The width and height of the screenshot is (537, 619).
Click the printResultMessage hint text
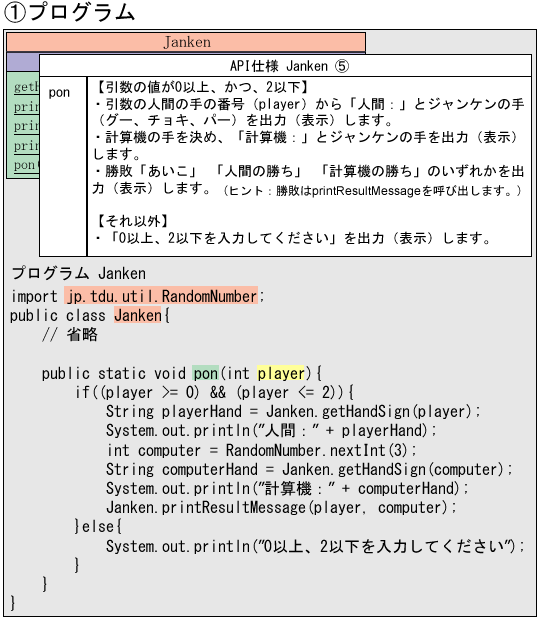point(372,191)
